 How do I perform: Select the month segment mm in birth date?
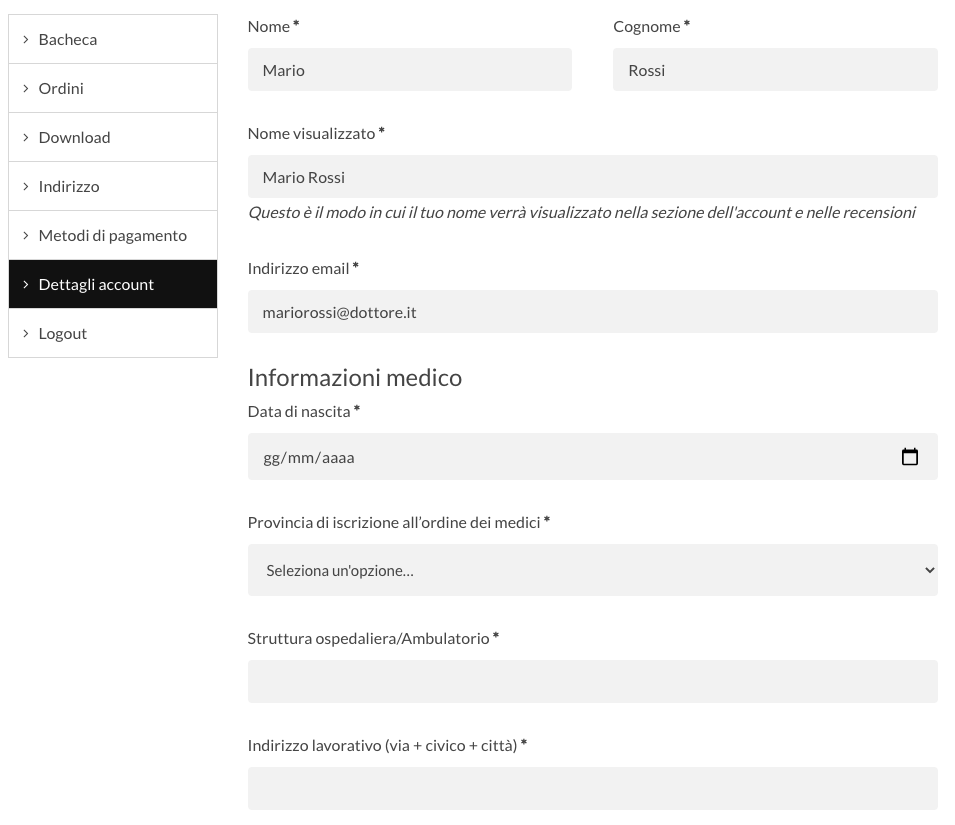coord(301,458)
